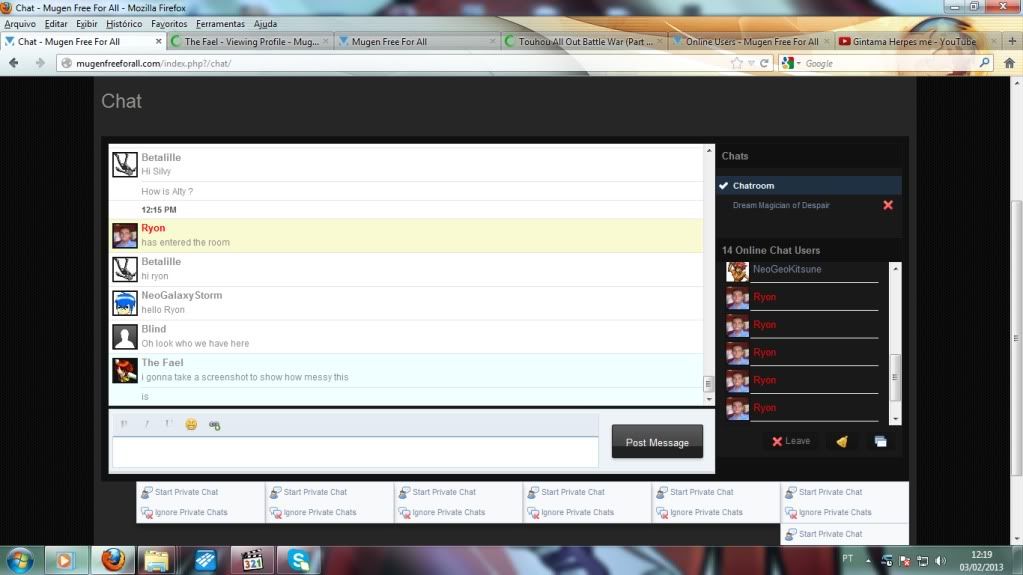Open the volume control in tray
1023x575 pixels.
pos(940,561)
